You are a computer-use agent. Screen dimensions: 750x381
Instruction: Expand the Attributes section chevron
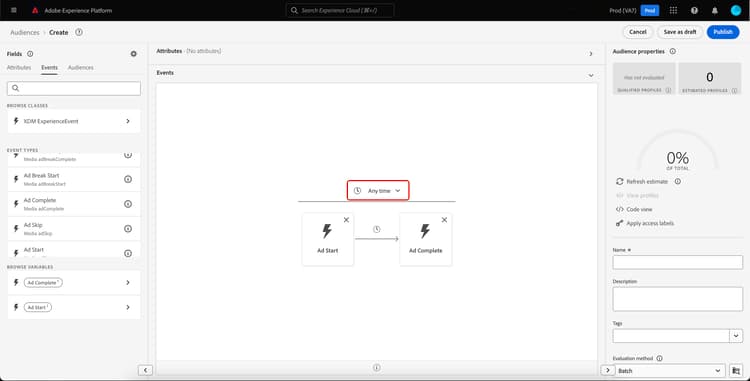pos(591,54)
